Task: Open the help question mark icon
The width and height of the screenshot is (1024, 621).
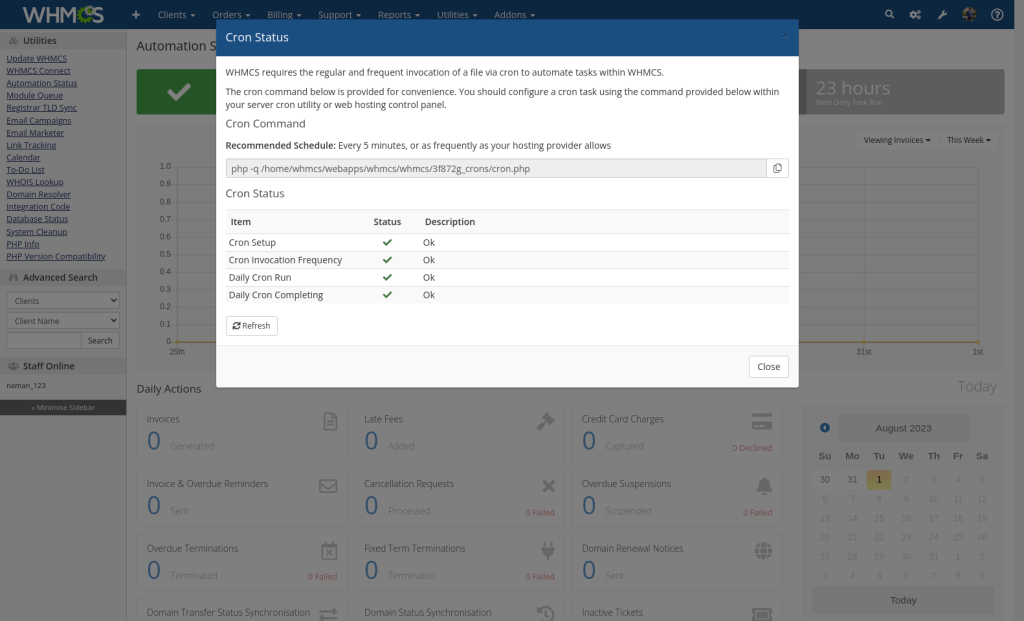Action: click(997, 14)
